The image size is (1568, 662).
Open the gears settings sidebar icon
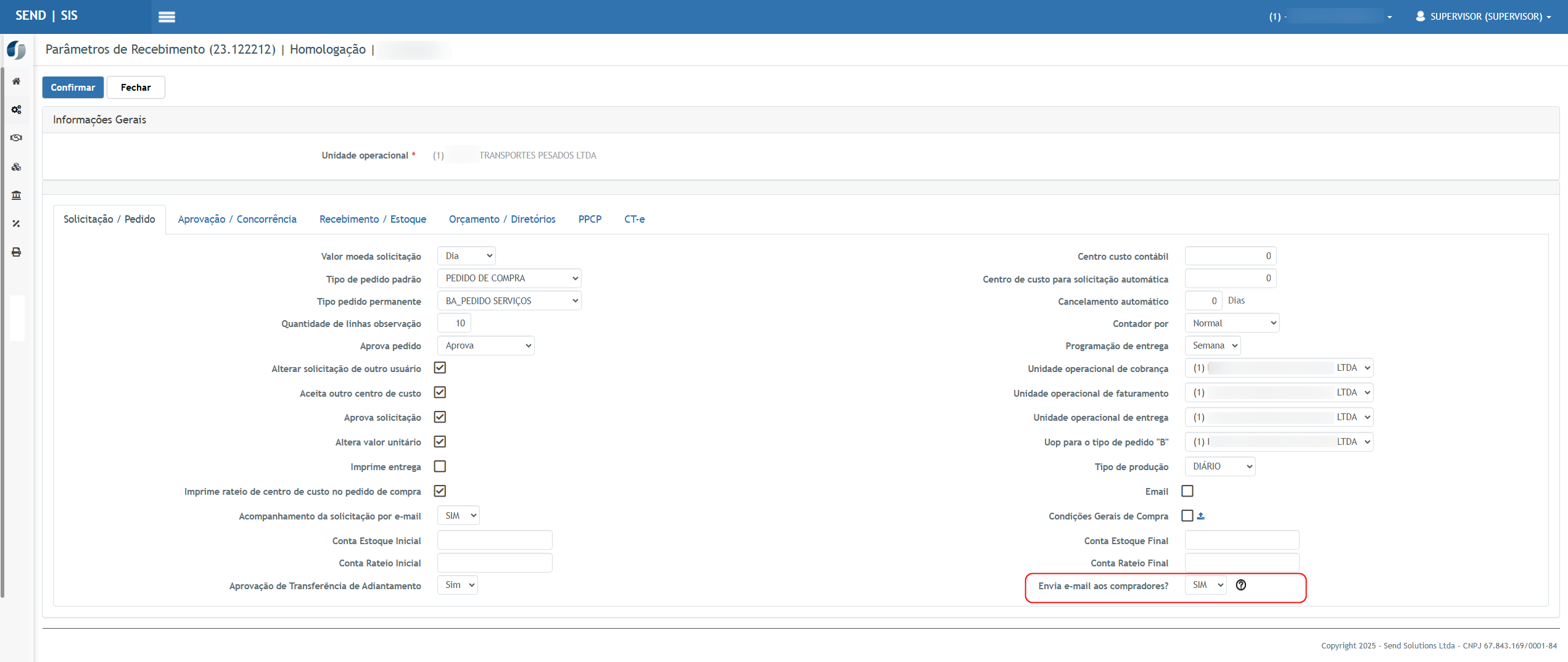17,110
